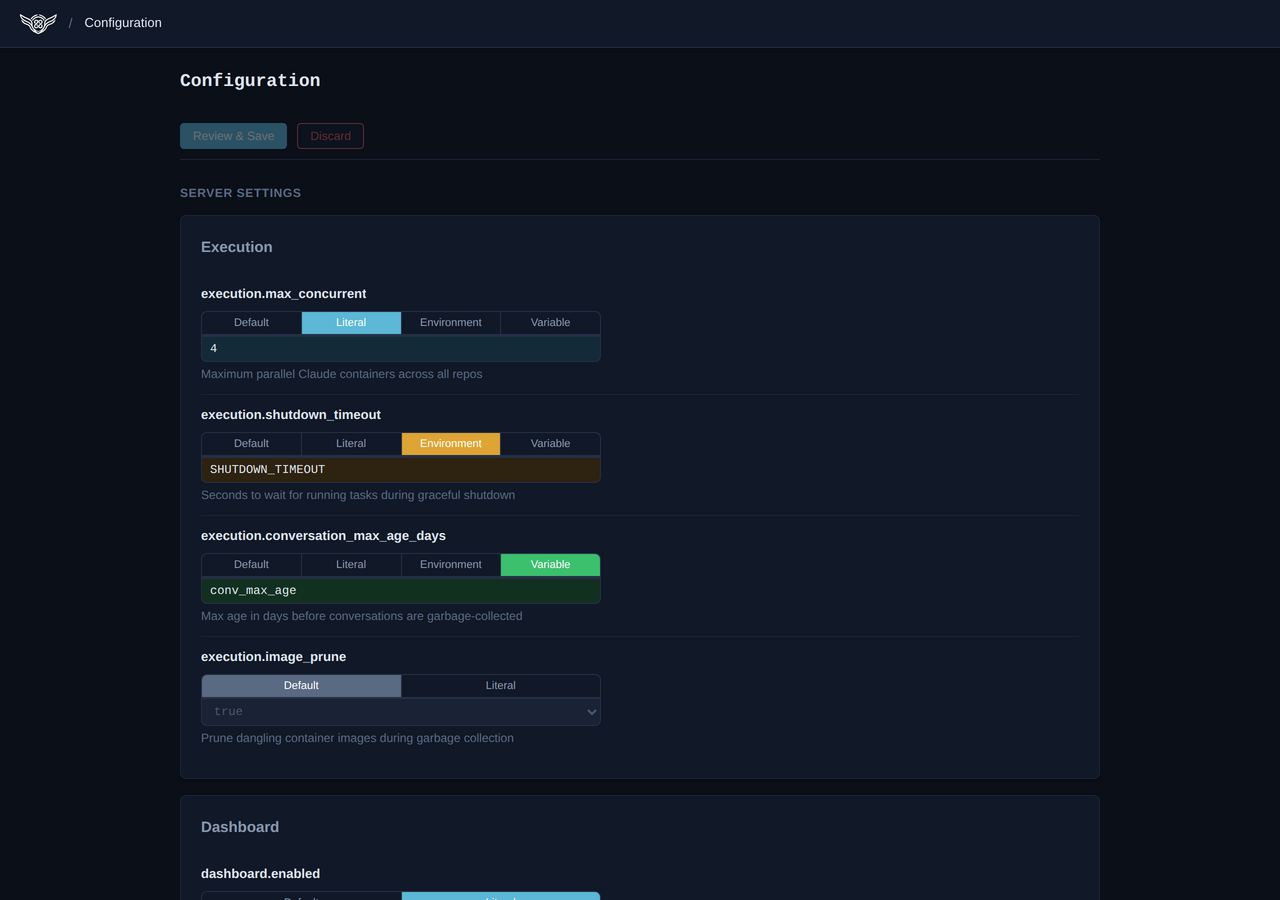Switch execution.max_concurrent to Environment

point(450,323)
